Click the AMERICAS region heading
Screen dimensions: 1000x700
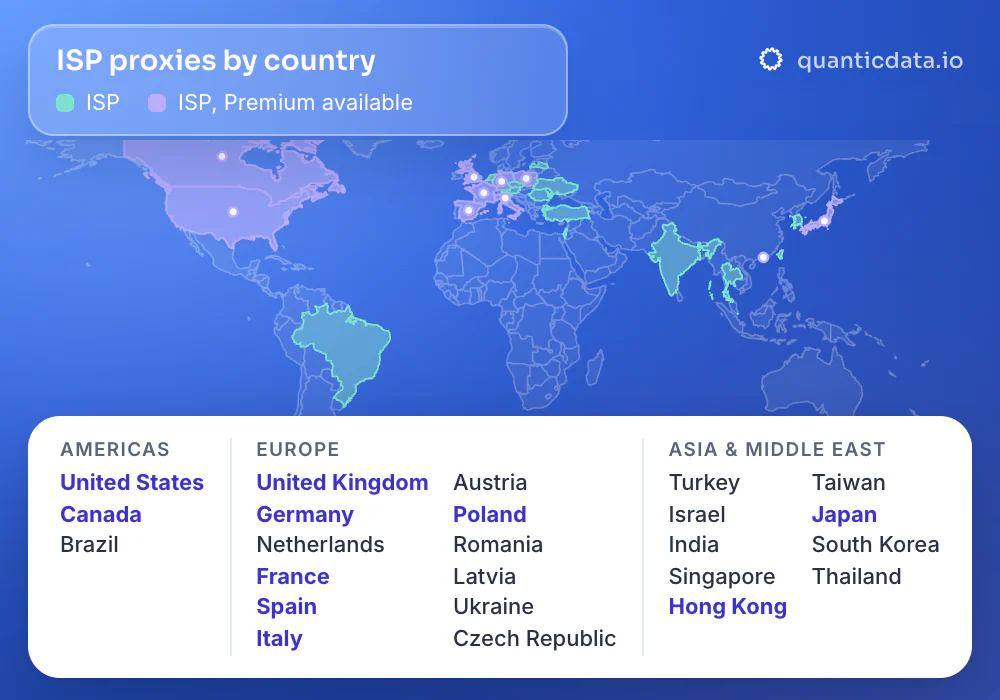pos(115,449)
